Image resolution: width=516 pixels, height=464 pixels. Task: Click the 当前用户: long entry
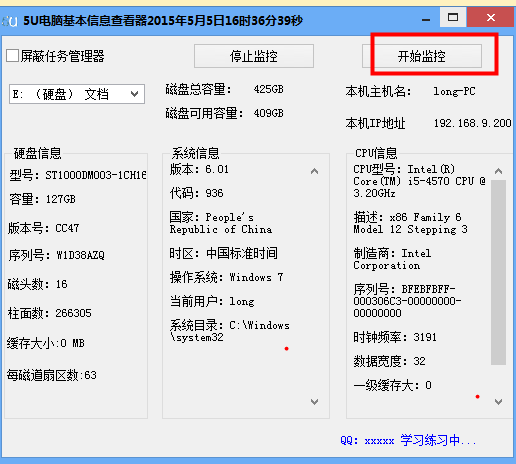[212, 302]
